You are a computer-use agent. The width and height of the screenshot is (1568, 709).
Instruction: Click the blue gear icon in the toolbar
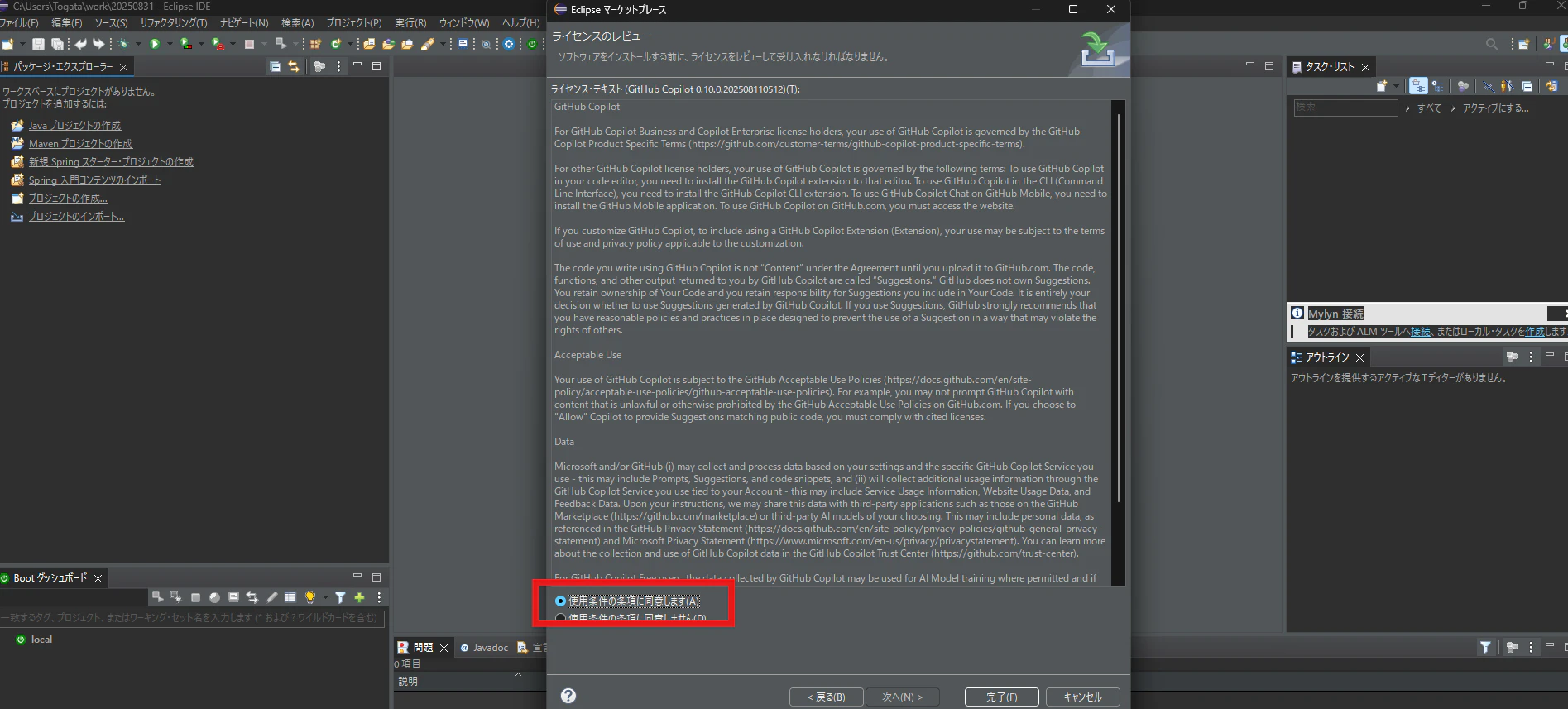509,44
